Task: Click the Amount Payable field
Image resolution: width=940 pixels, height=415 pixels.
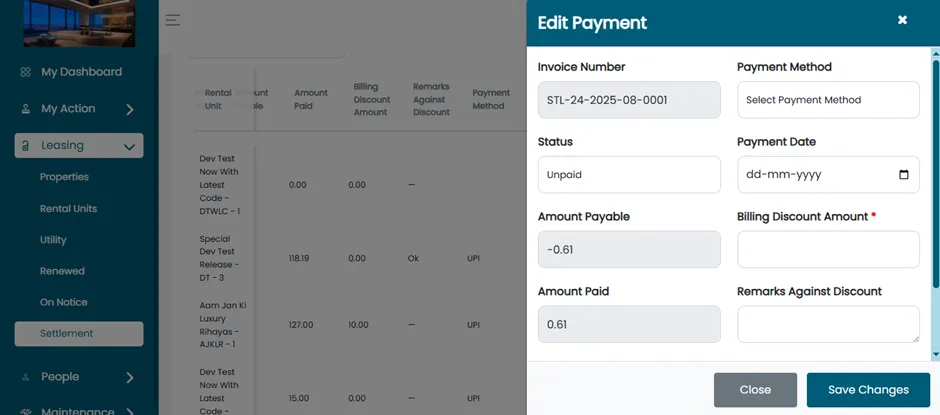Action: click(x=629, y=249)
